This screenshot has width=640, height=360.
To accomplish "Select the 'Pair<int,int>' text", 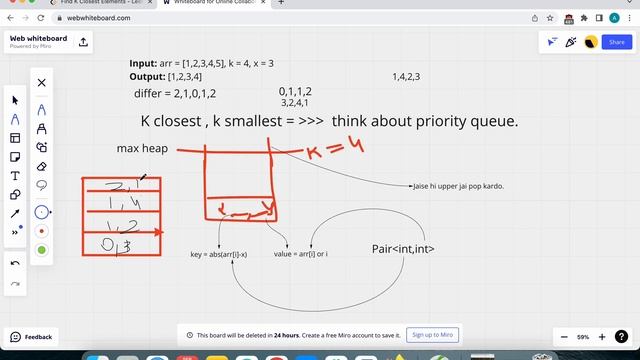I will click(403, 249).
